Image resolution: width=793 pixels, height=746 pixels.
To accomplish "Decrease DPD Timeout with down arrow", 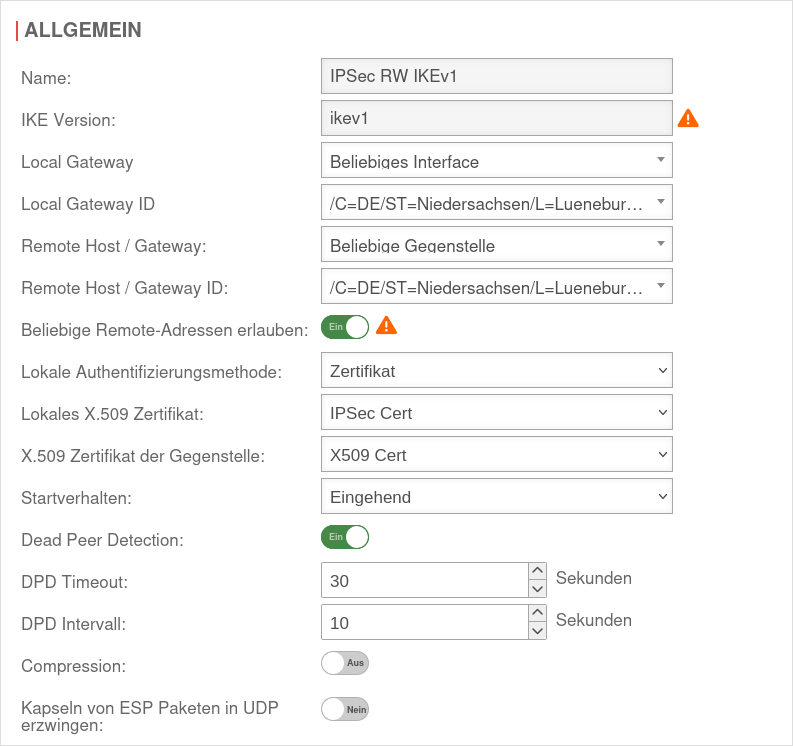I will tap(538, 589).
